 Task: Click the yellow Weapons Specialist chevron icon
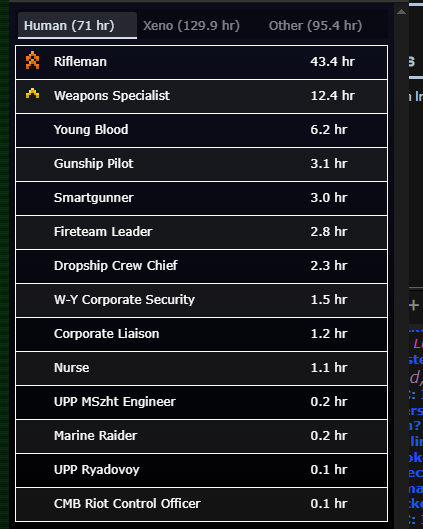pyautogui.click(x=32, y=94)
